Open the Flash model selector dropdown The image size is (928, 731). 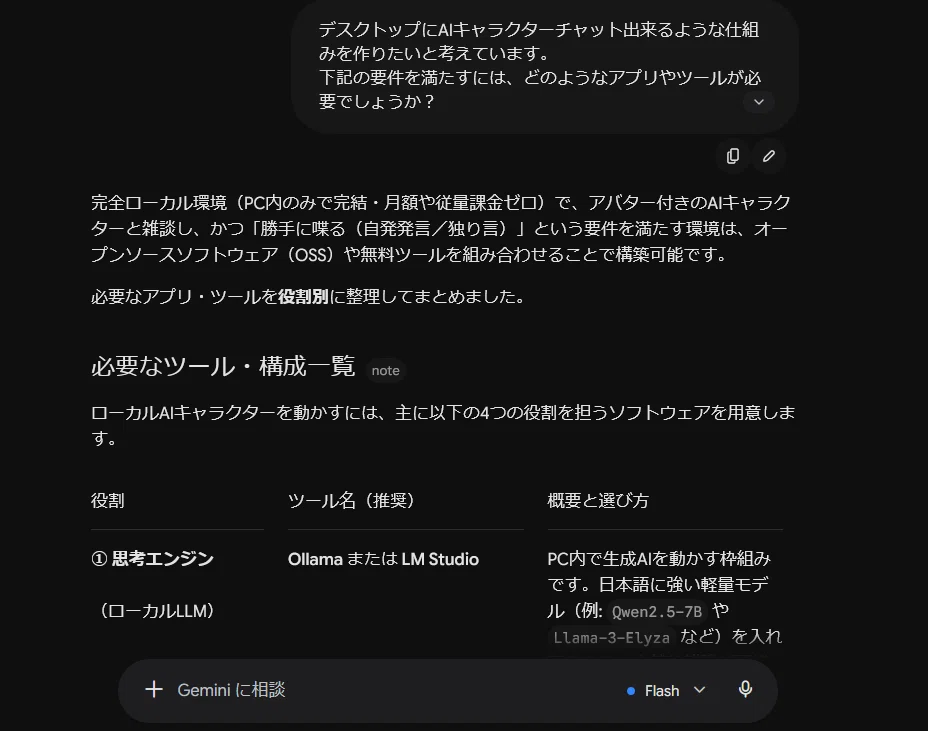666,691
